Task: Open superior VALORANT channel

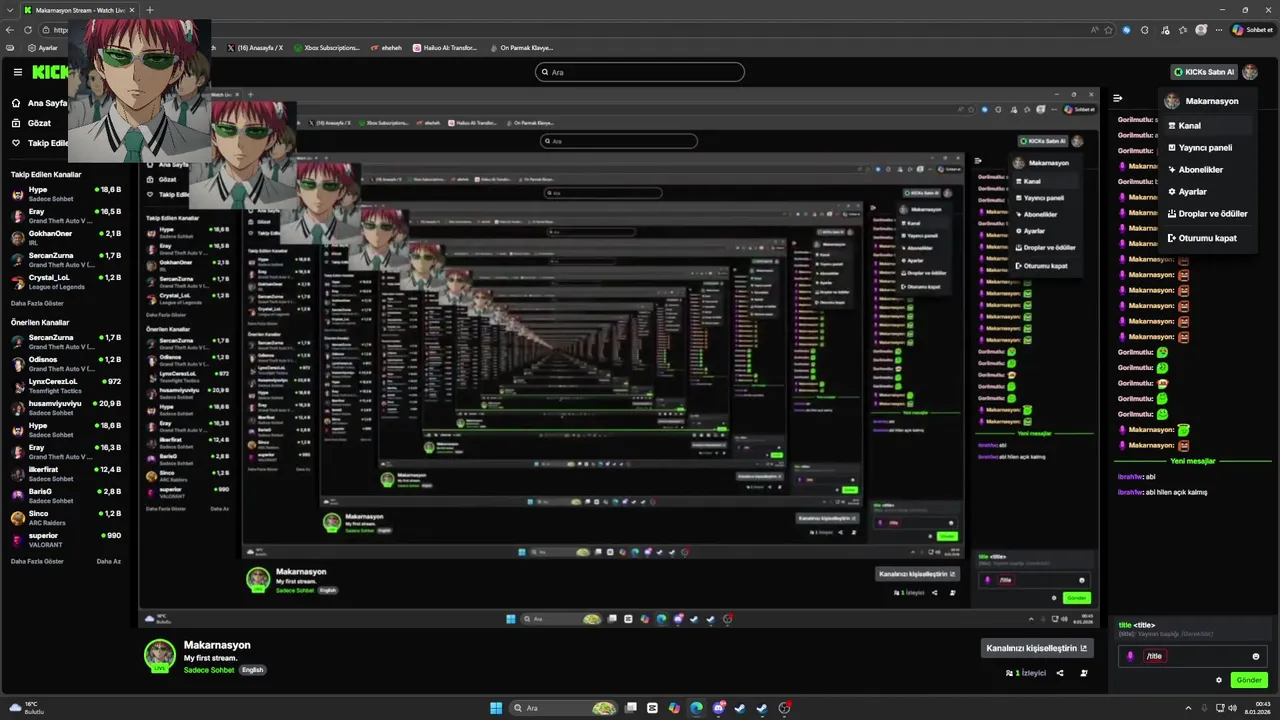Action: 66,540
